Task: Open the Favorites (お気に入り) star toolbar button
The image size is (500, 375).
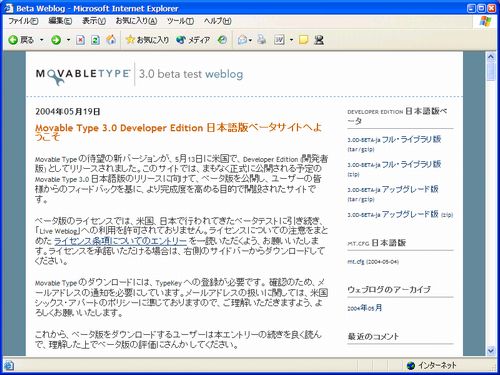Action: point(147,40)
